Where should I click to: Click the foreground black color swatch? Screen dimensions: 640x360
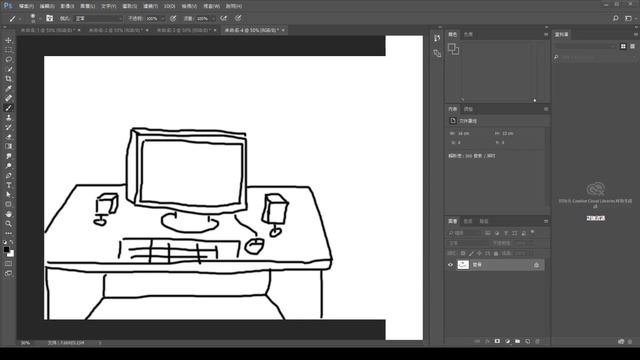[x=7, y=249]
